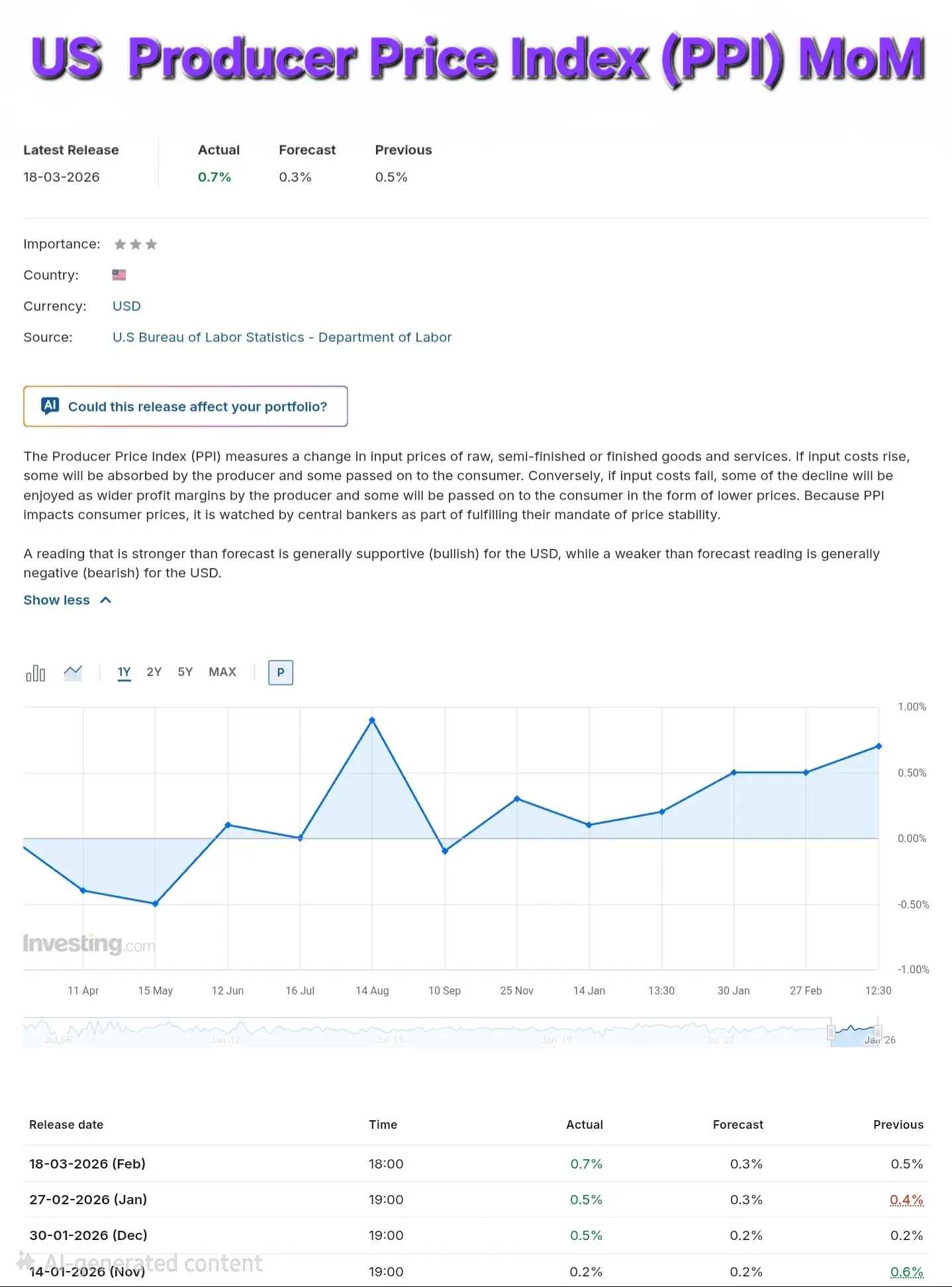This screenshot has width=952, height=1287.
Task: Select the MAX chart range
Action: click(222, 672)
